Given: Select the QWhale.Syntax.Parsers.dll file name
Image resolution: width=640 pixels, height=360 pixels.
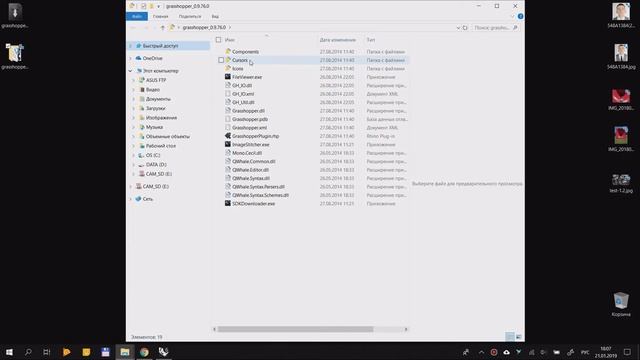Looking at the screenshot, I should click(x=258, y=187).
